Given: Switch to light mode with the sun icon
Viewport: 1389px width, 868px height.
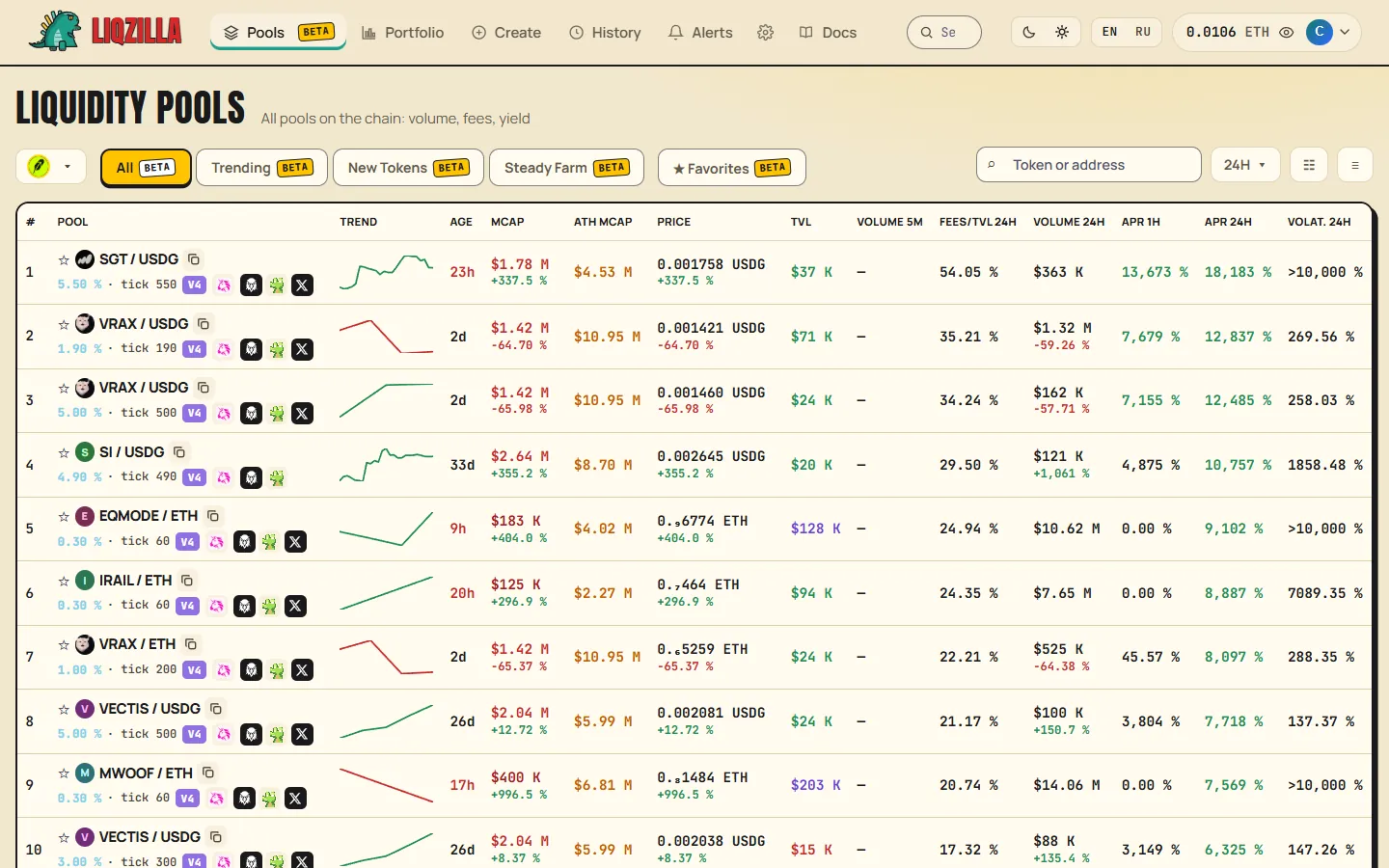Looking at the screenshot, I should coord(1062,32).
